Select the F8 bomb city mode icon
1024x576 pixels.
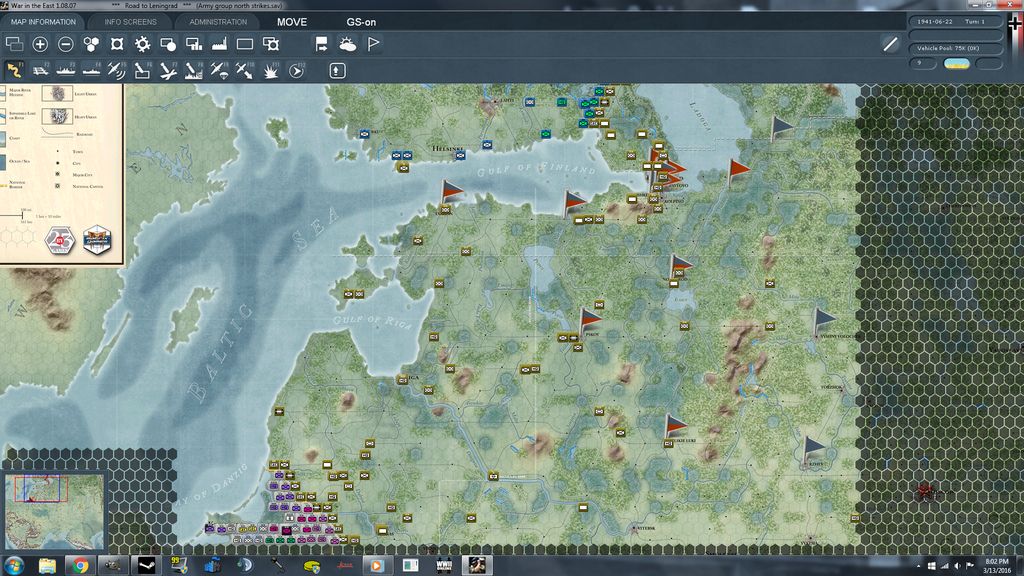pos(194,70)
